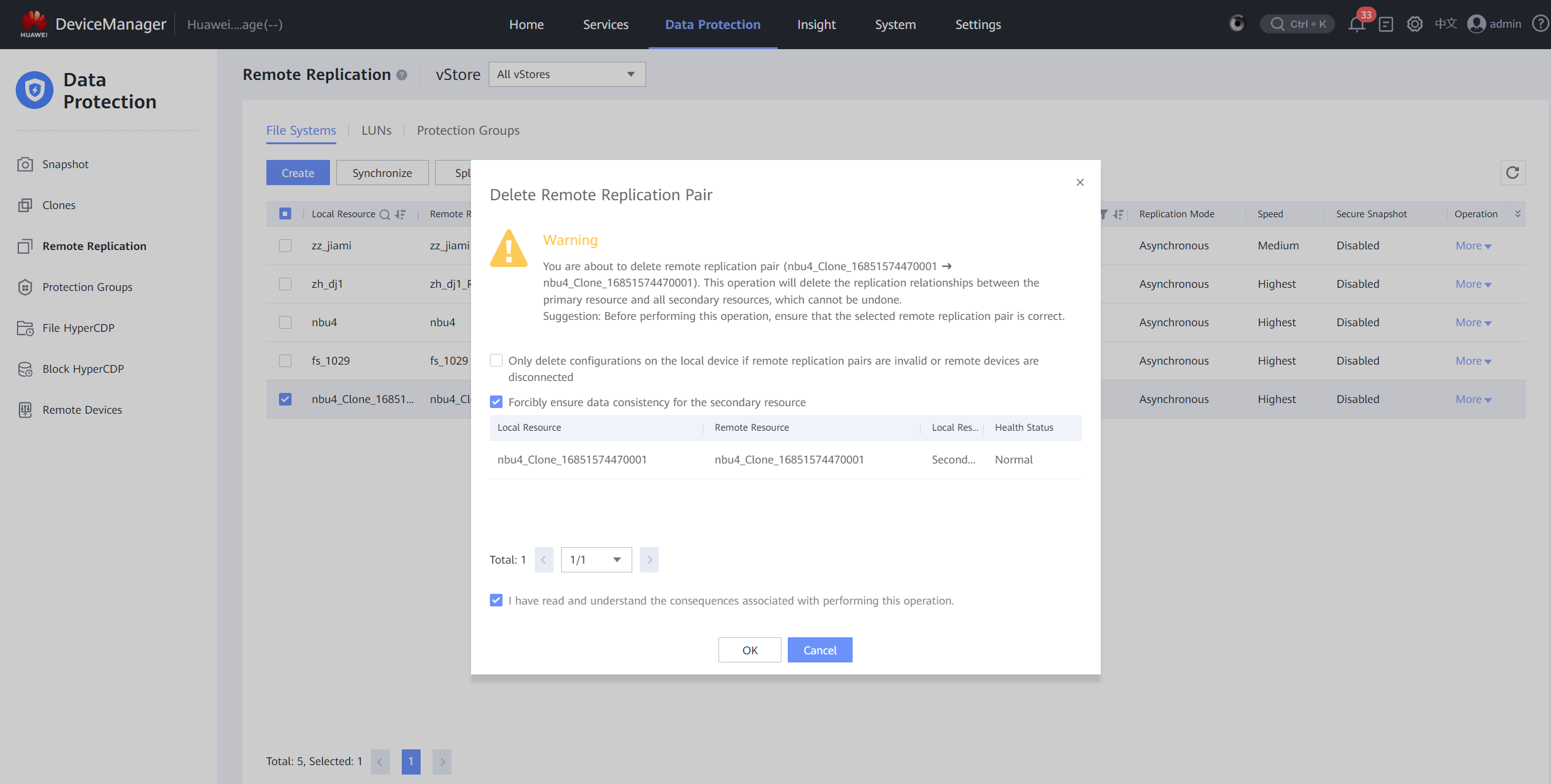Enable only delete local configurations checkbox

point(496,360)
